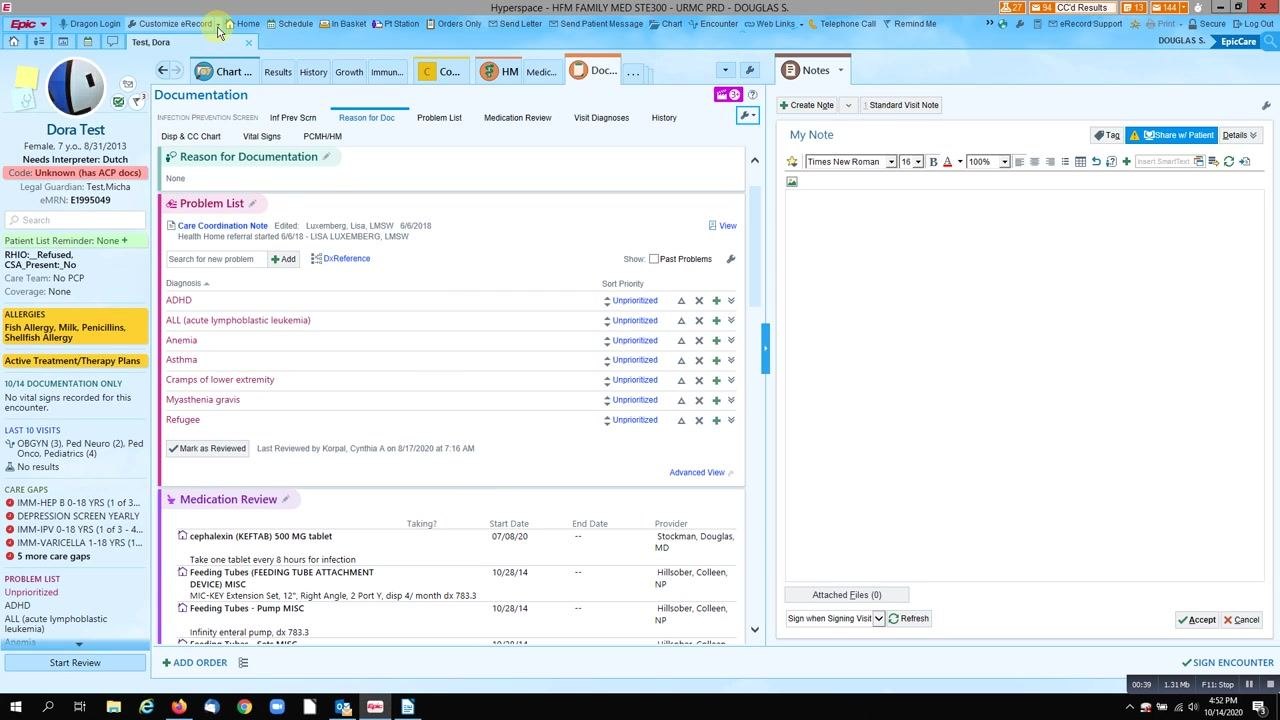Click the Insert SmartText input field
The image size is (1280, 720).
[1163, 162]
